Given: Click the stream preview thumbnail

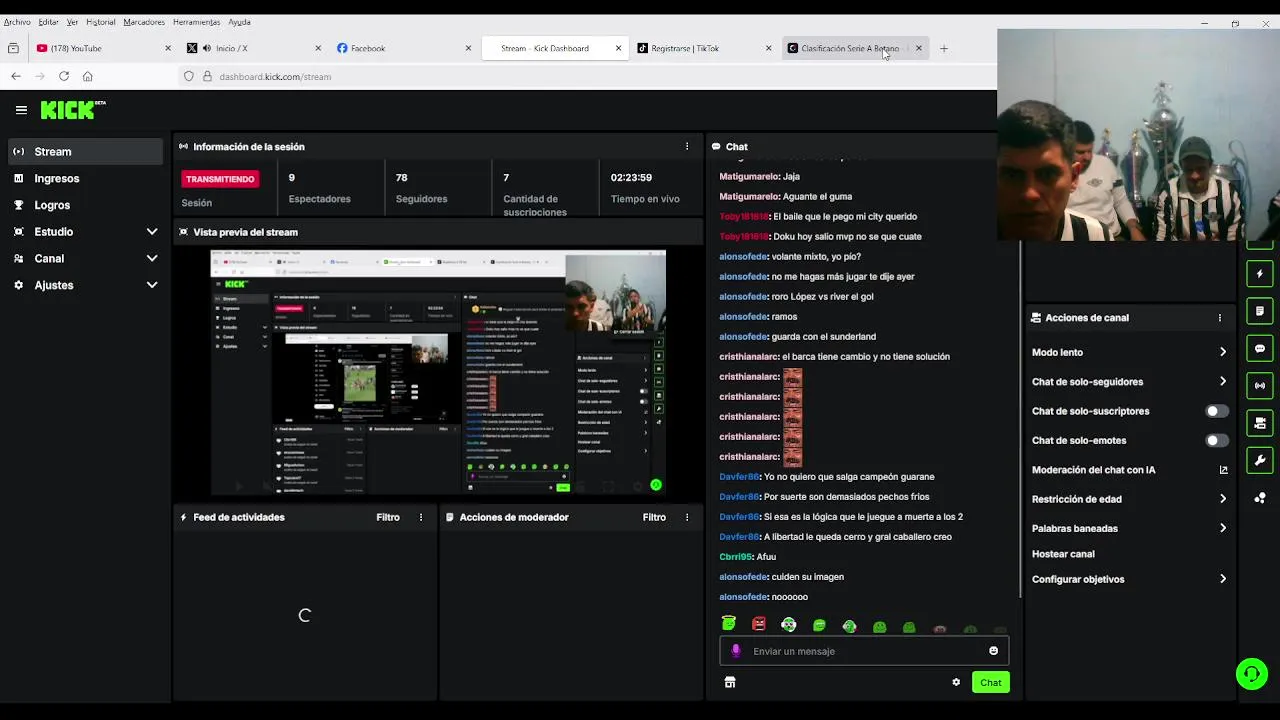Looking at the screenshot, I should (438, 372).
